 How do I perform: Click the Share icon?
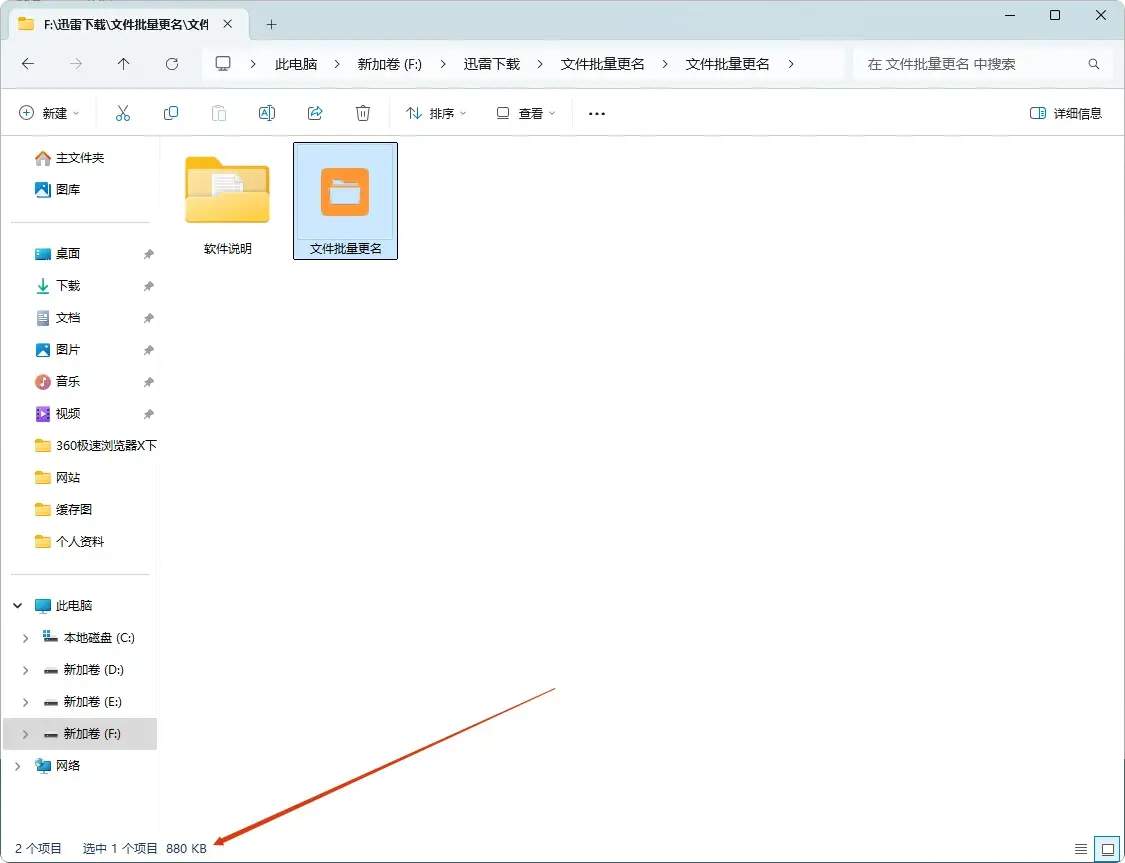coord(315,112)
